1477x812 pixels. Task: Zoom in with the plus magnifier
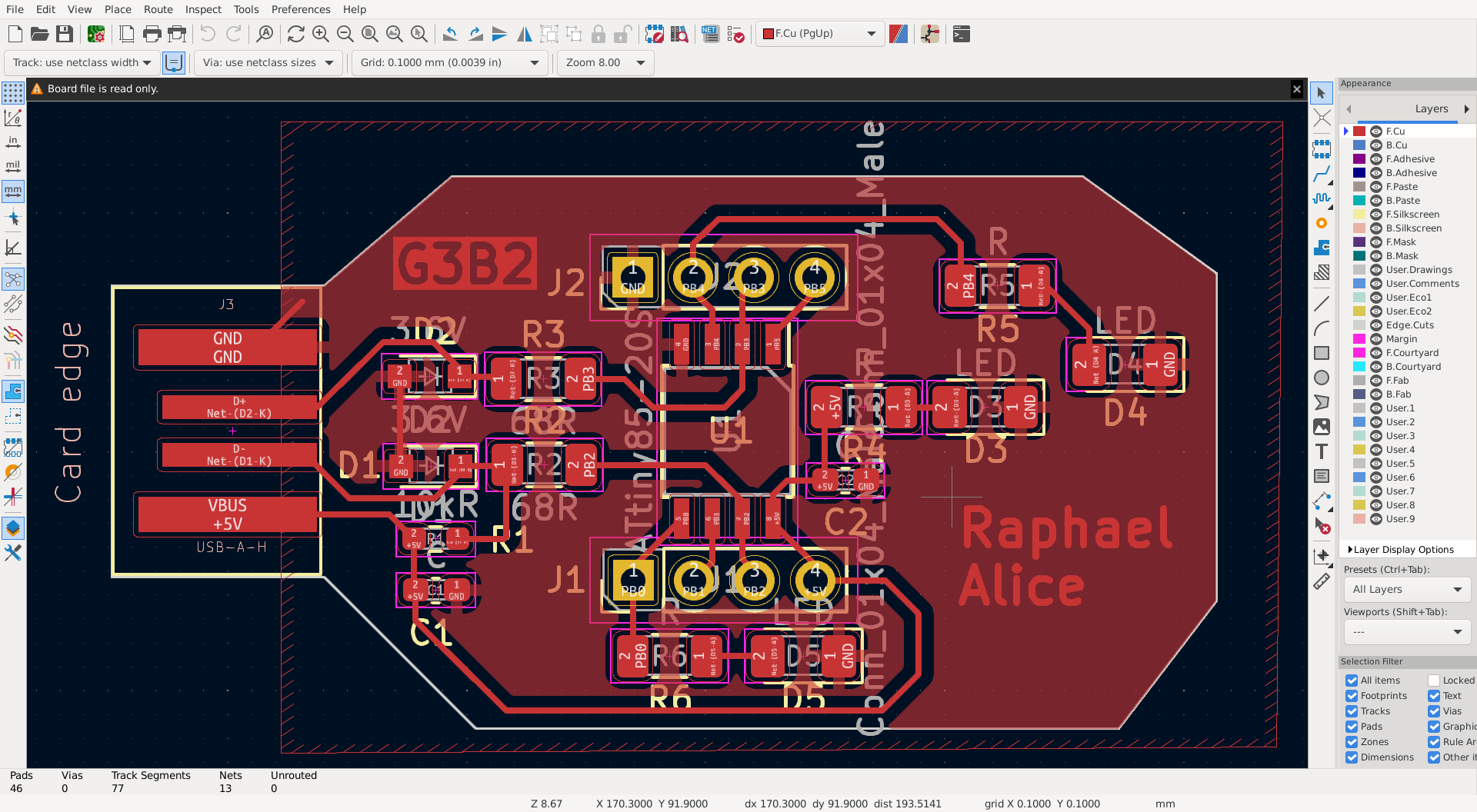point(321,34)
